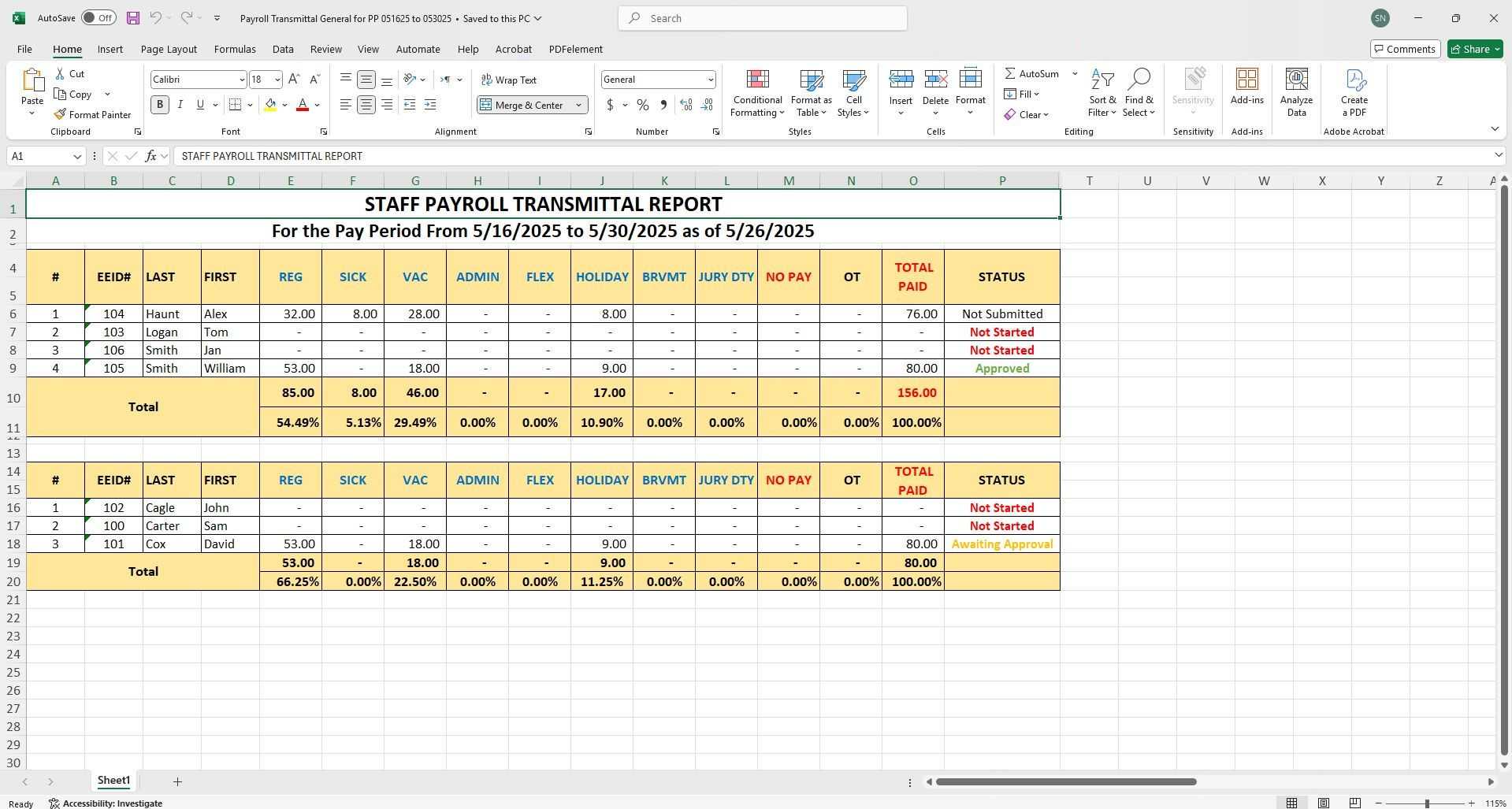Viewport: 1512px width, 809px height.
Task: Open the Calibri font name dropdown
Action: [241, 80]
